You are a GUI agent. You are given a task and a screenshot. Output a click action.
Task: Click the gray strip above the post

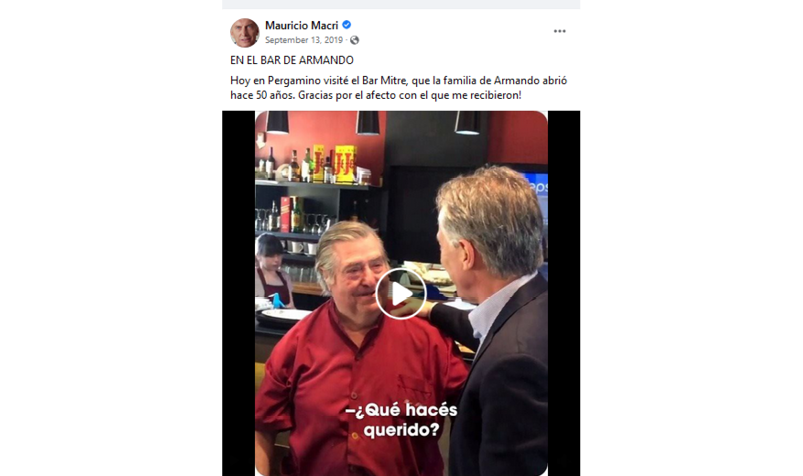pyautogui.click(x=401, y=4)
